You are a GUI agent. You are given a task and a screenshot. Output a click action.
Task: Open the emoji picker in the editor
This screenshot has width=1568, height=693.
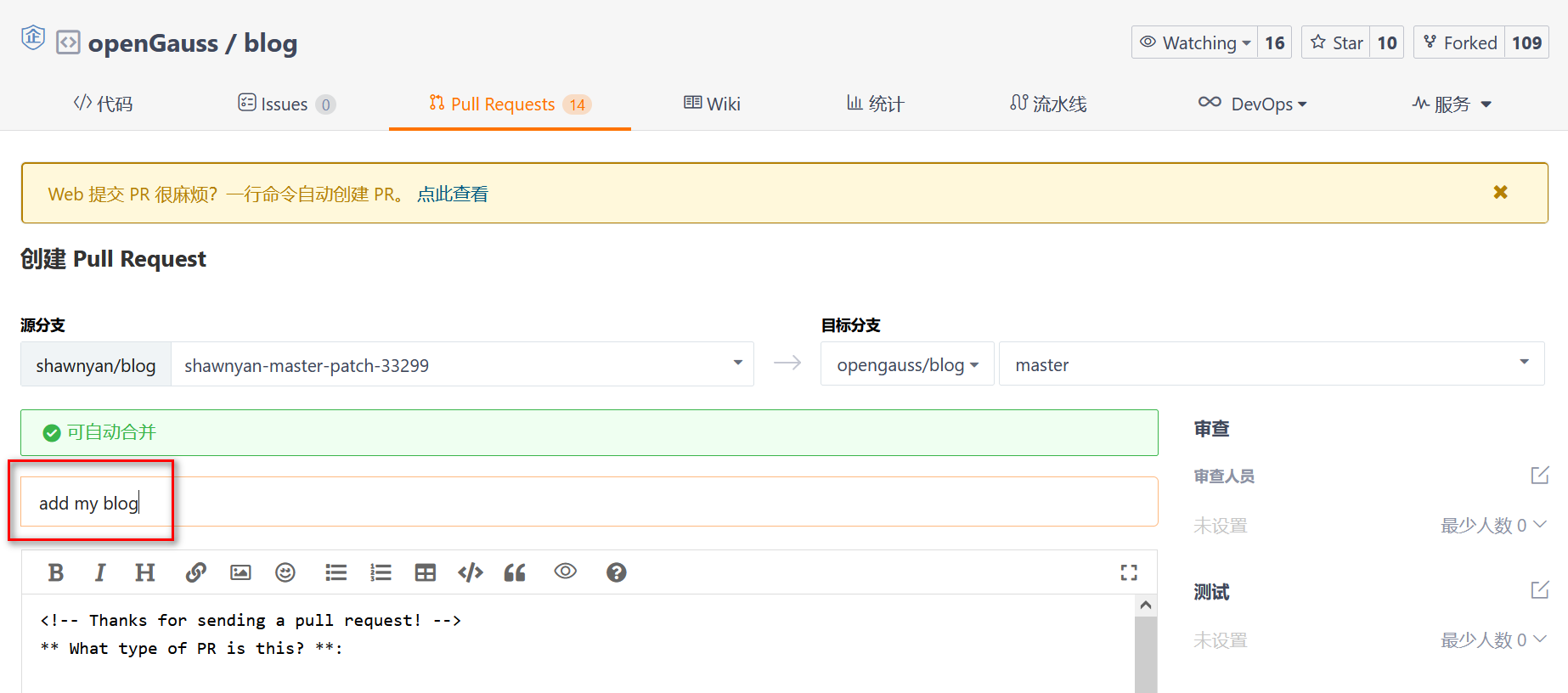[285, 572]
